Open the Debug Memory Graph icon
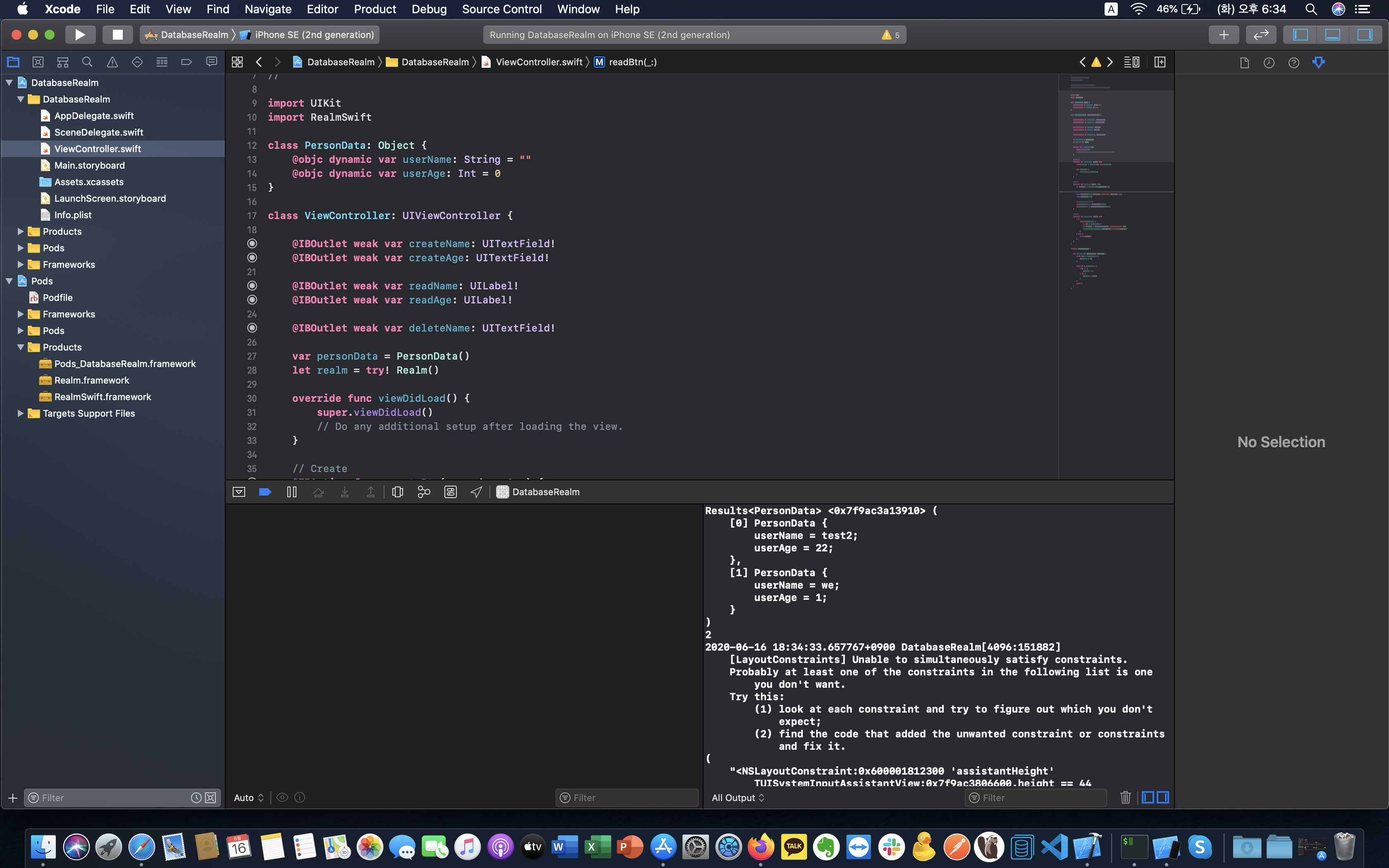The height and width of the screenshot is (868, 1389). [424, 492]
